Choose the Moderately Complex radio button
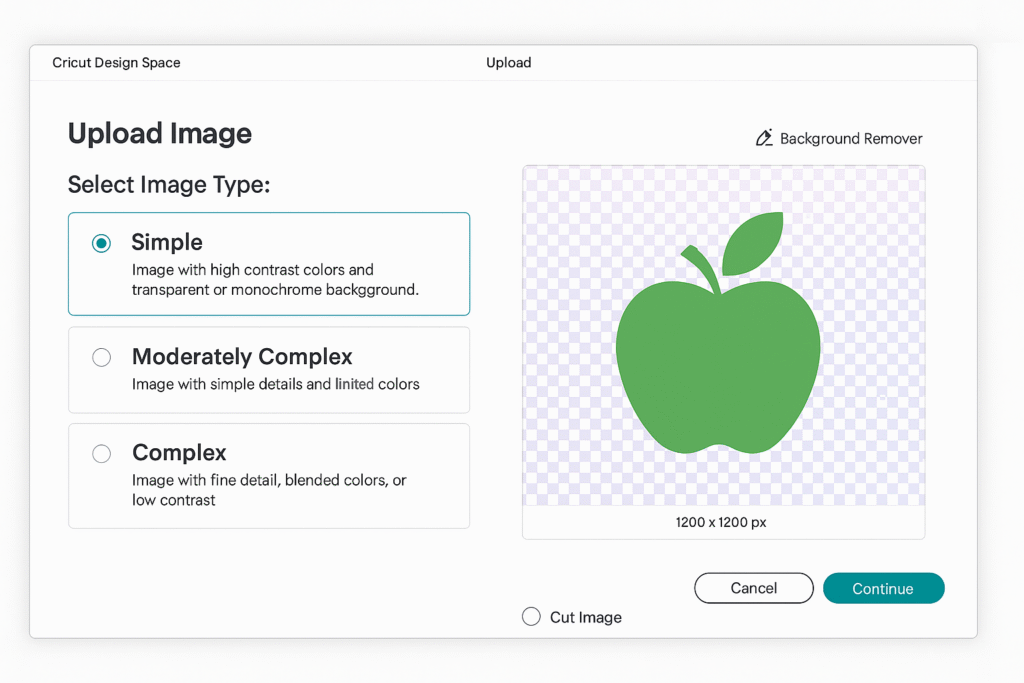The height and width of the screenshot is (683, 1024). coord(101,357)
